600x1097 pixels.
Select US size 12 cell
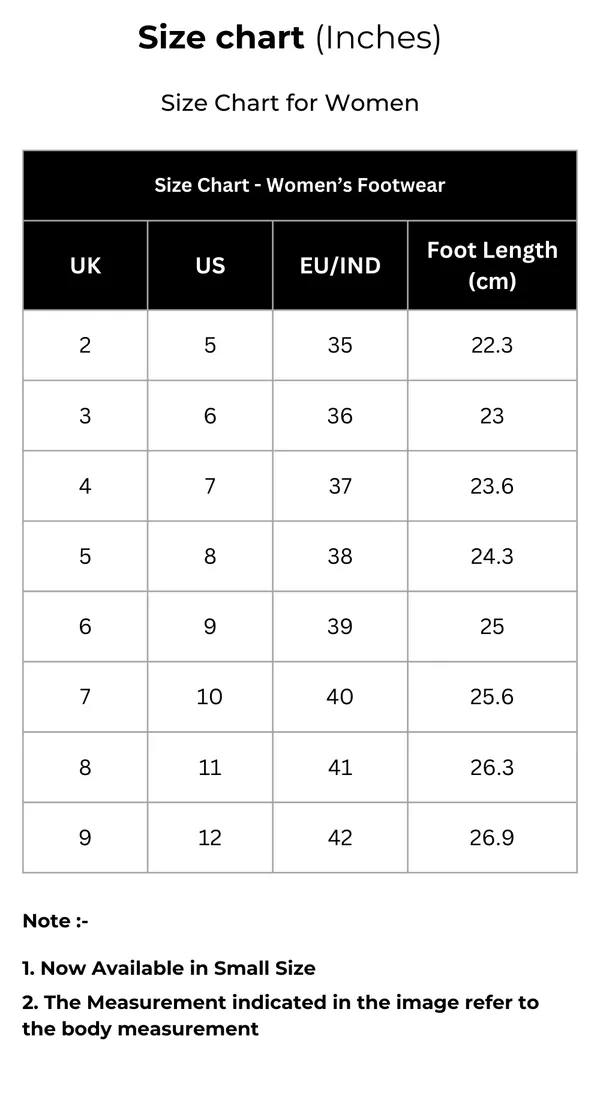[210, 838]
